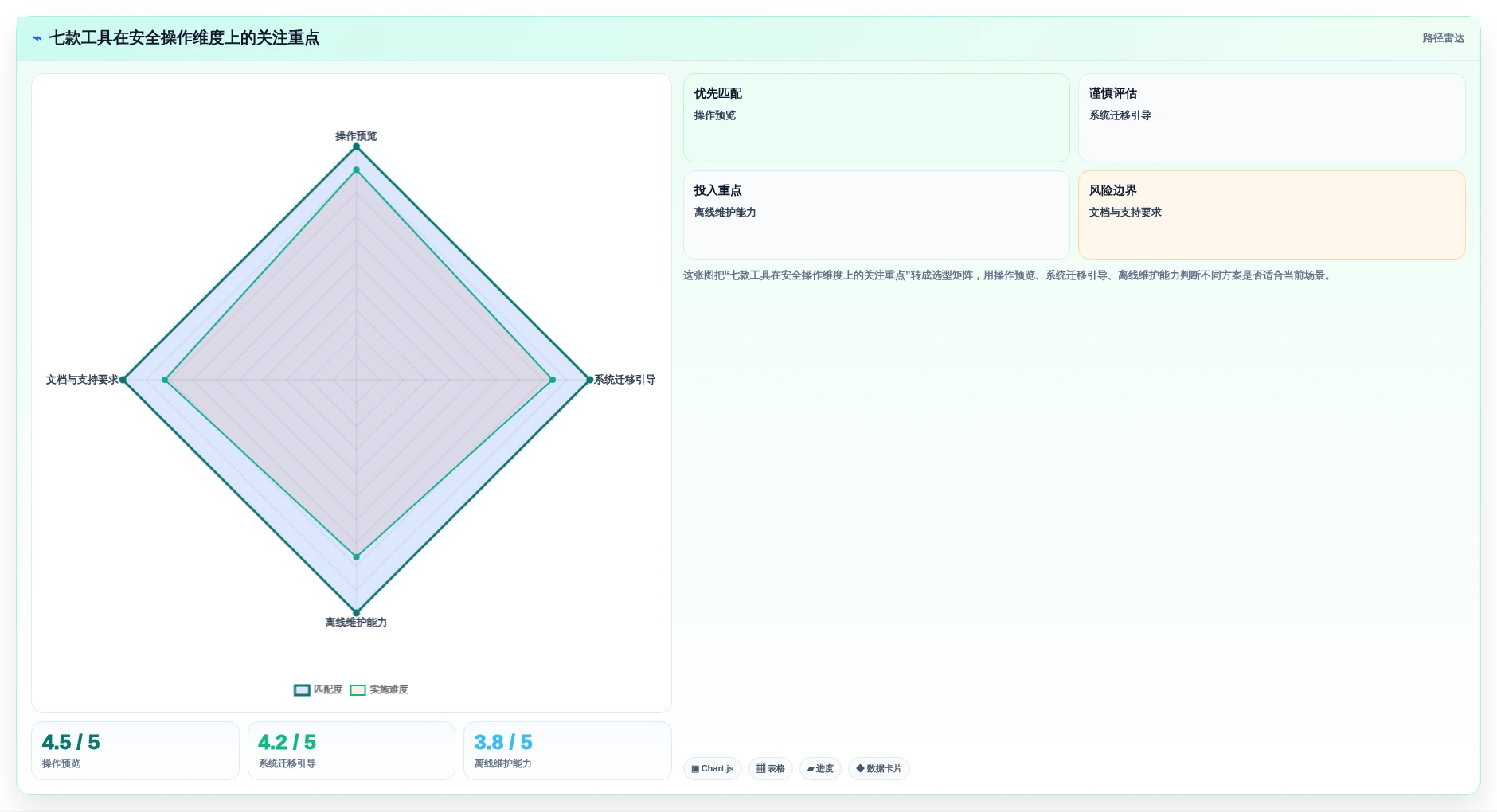The image size is (1497, 812).
Task: Click the 匹配度 legend label
Action: click(328, 690)
